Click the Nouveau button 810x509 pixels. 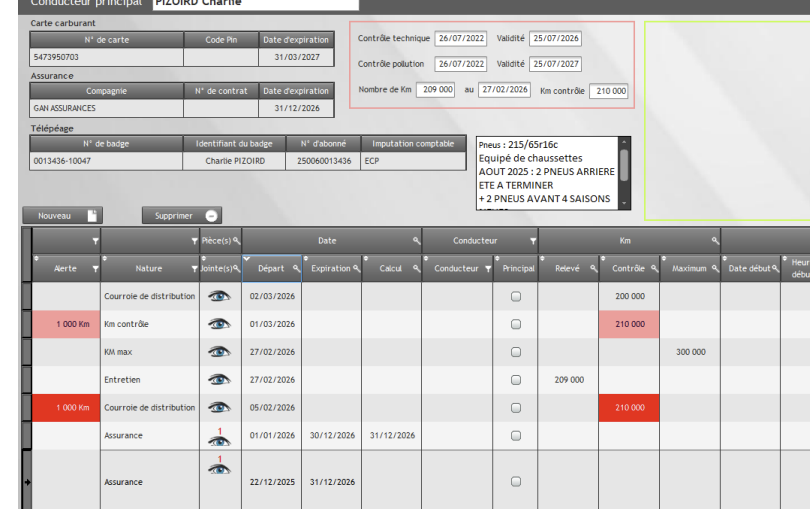pos(62,215)
